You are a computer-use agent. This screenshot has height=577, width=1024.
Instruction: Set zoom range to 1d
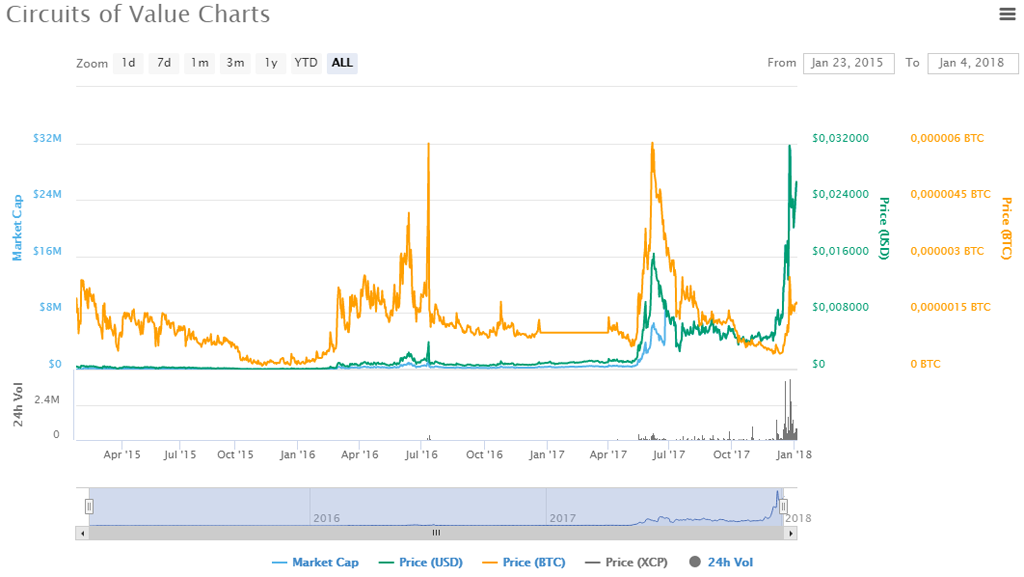point(128,63)
